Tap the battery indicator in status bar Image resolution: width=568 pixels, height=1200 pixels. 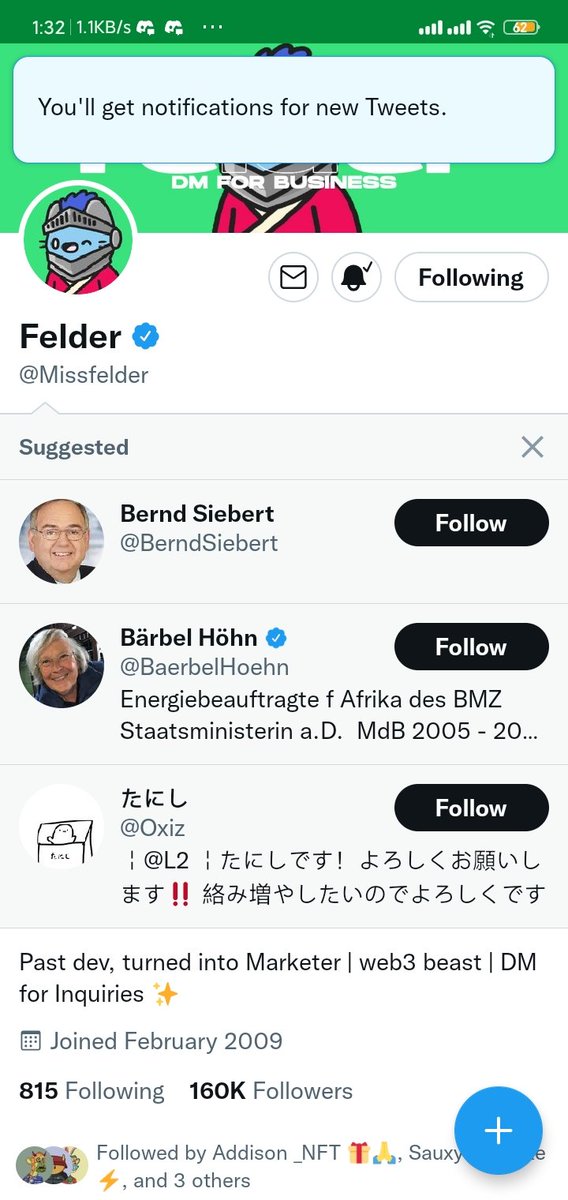pos(521,27)
